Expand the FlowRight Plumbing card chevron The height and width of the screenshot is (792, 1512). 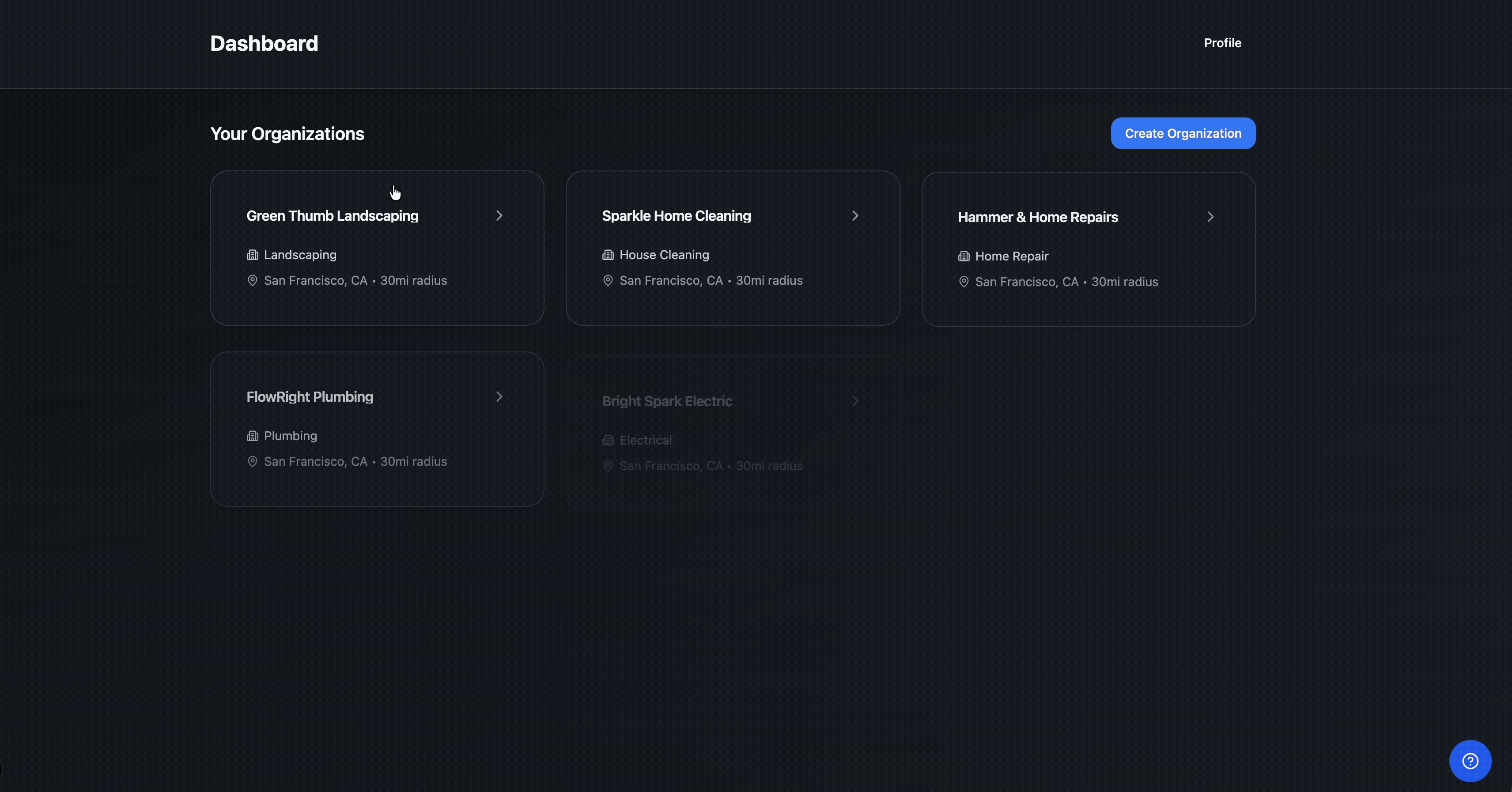(499, 396)
